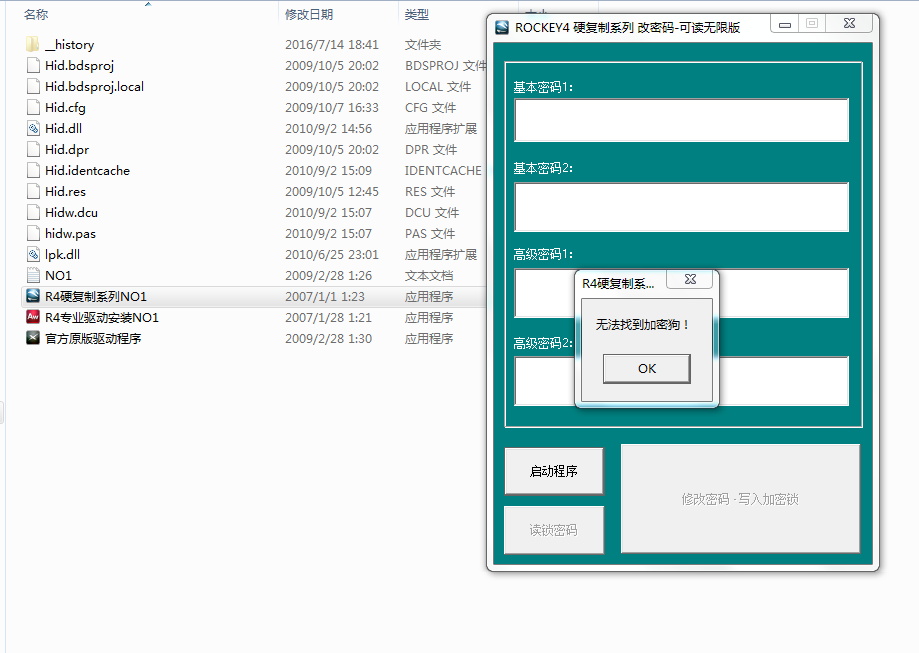Click the file name NO1
The image size is (919, 653).
click(x=58, y=276)
